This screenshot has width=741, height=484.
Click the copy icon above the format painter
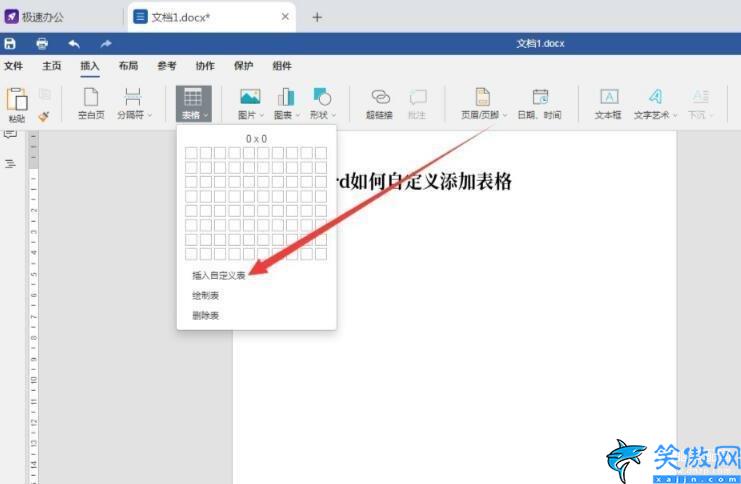coord(44,95)
